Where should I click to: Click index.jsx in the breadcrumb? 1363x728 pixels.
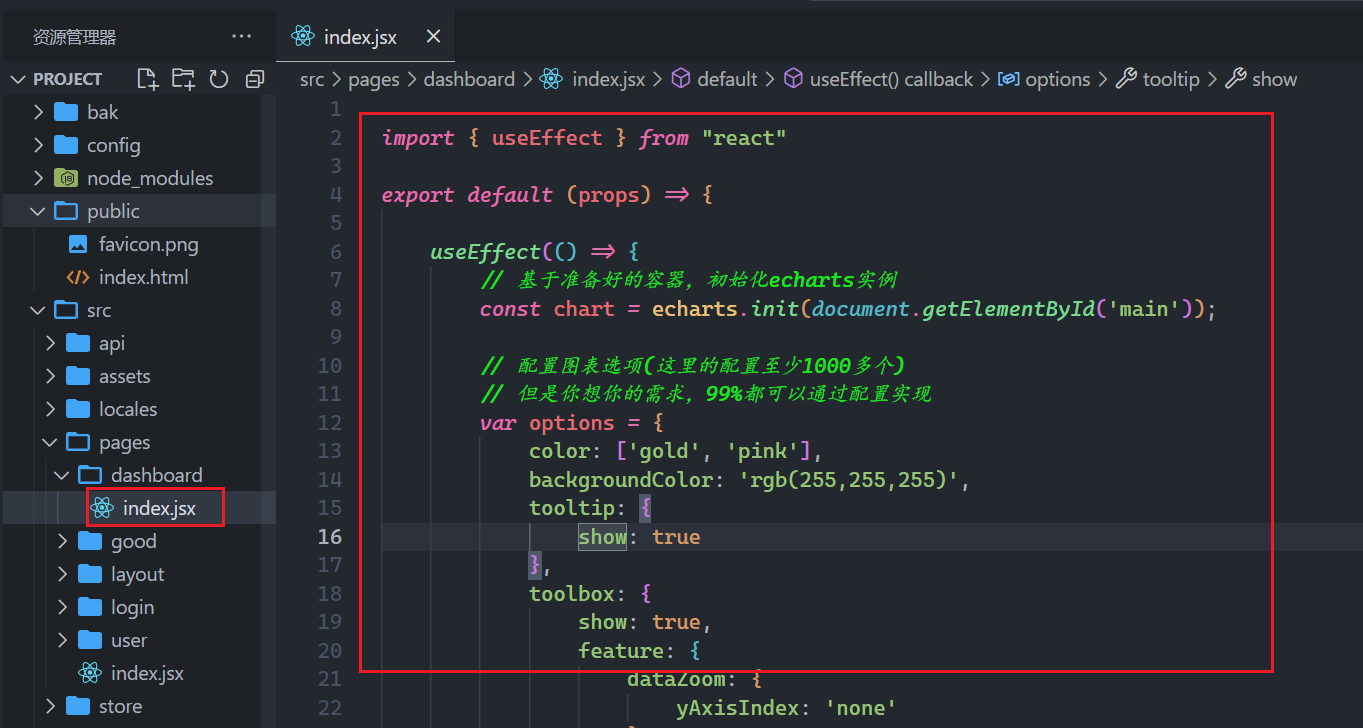point(608,79)
